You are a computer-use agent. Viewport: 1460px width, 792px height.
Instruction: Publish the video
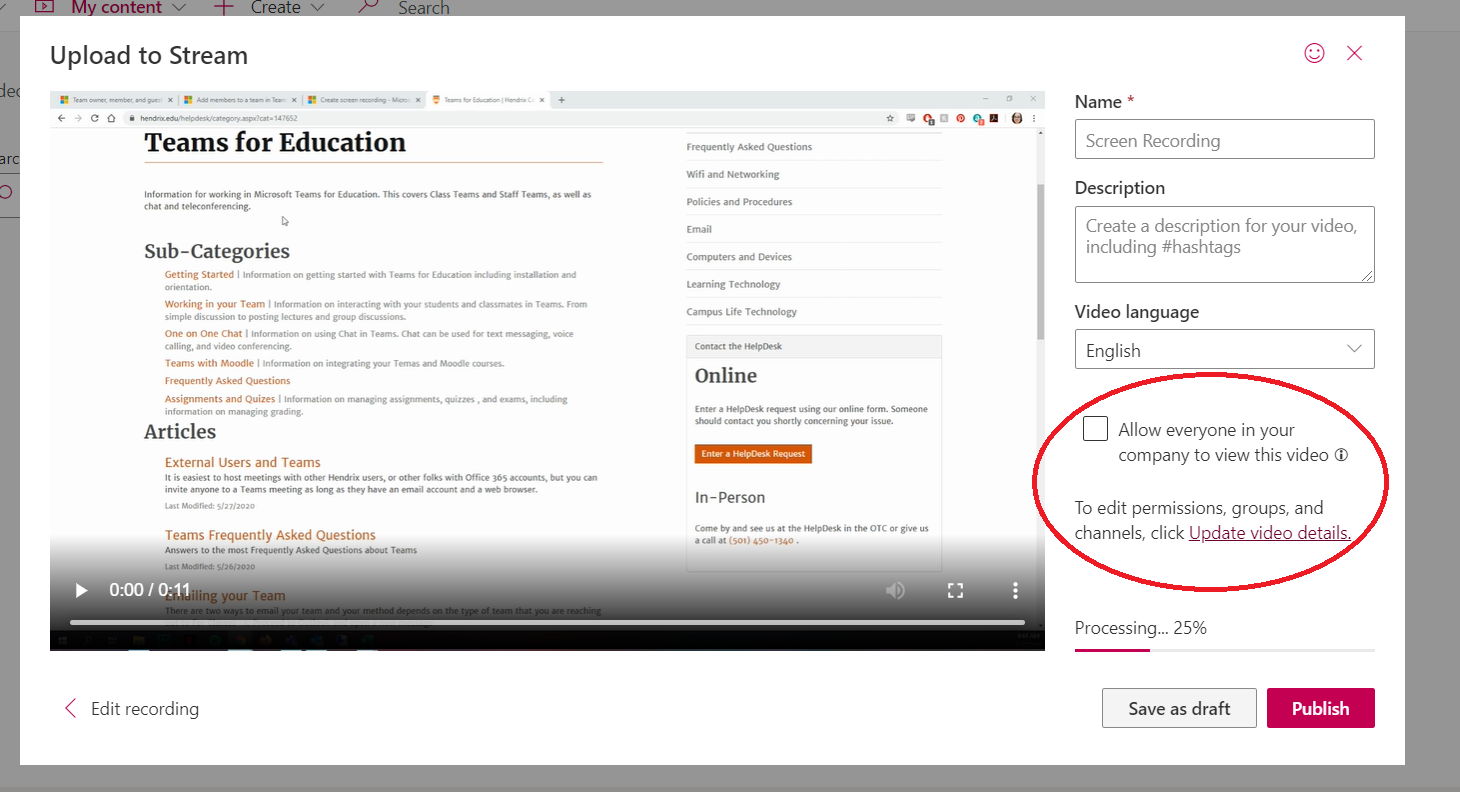[x=1320, y=708]
